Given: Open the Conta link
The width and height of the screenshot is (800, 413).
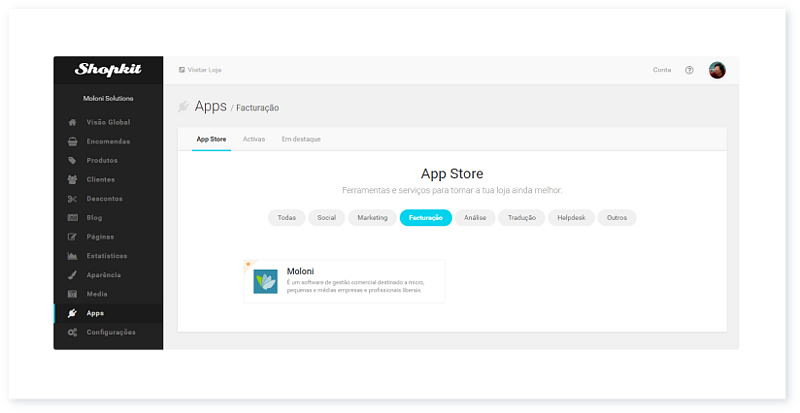Looking at the screenshot, I should point(662,70).
